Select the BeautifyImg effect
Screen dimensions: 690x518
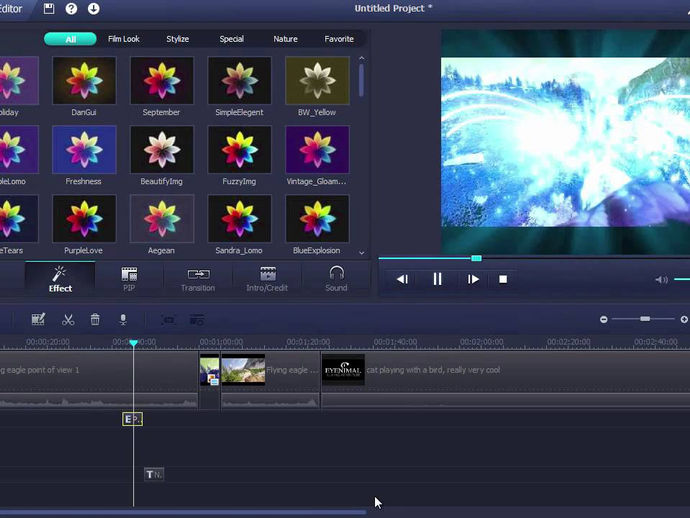(x=162, y=150)
